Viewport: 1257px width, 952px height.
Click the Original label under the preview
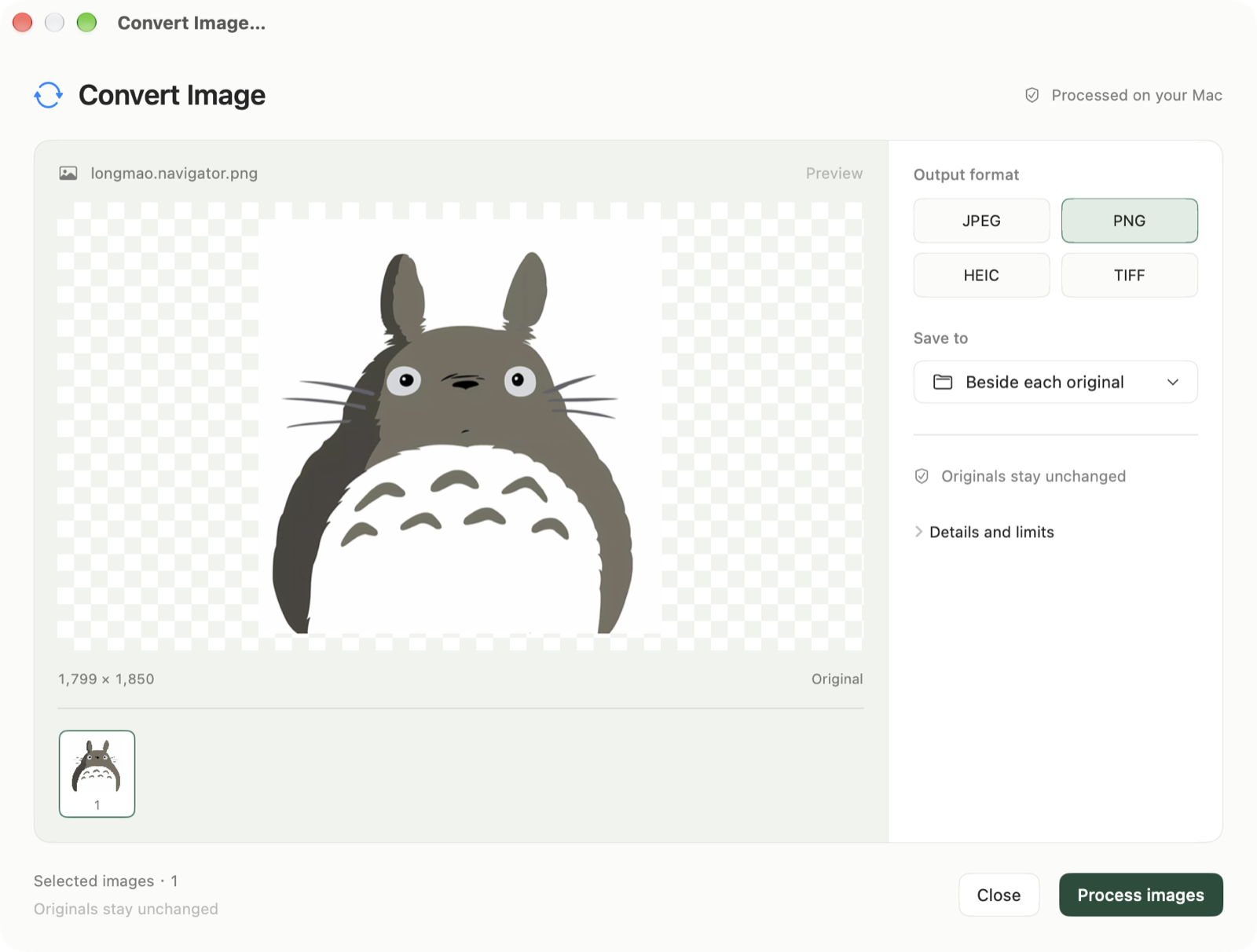coord(837,679)
